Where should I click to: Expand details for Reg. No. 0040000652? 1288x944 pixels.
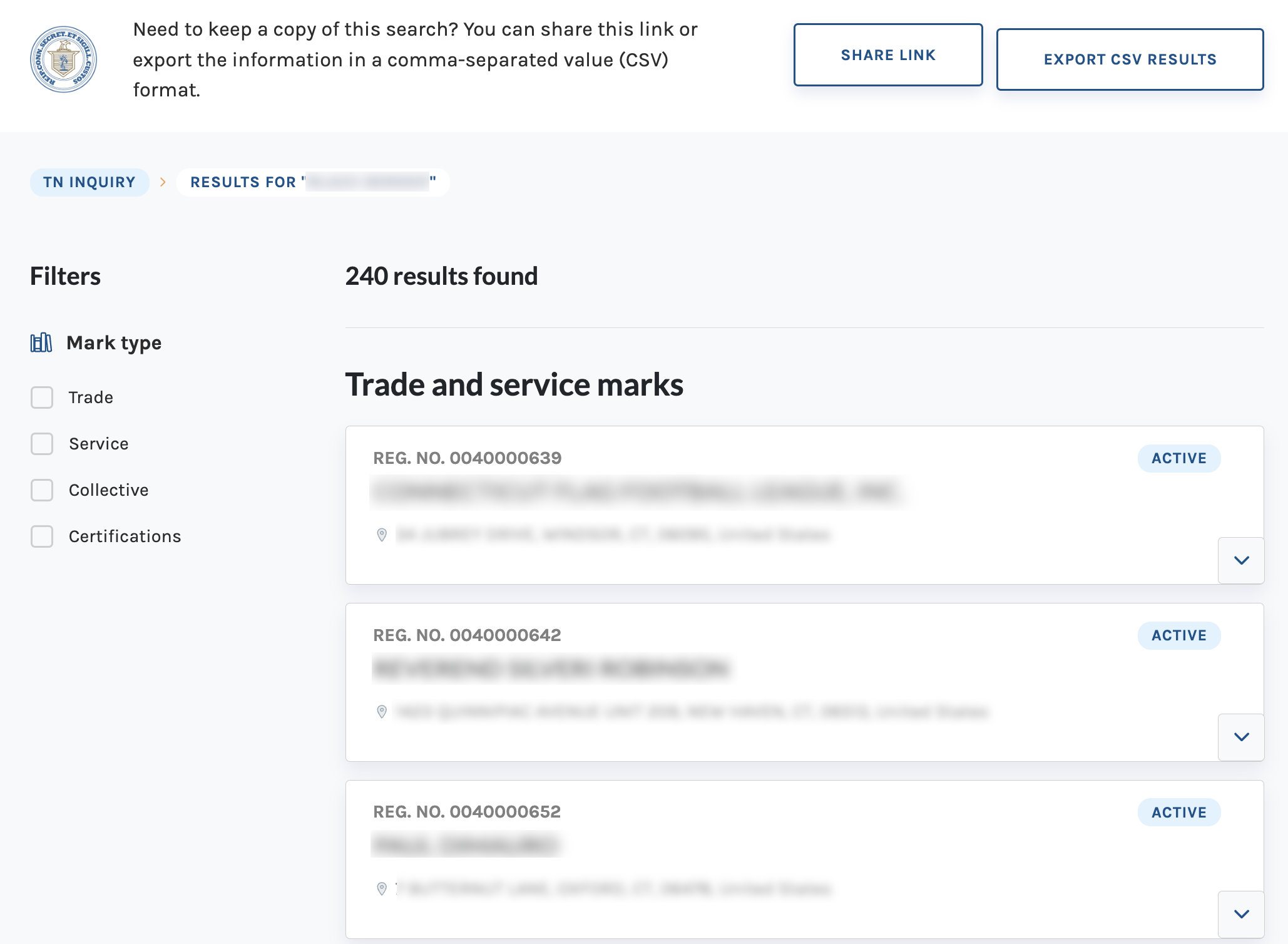pyautogui.click(x=1241, y=914)
